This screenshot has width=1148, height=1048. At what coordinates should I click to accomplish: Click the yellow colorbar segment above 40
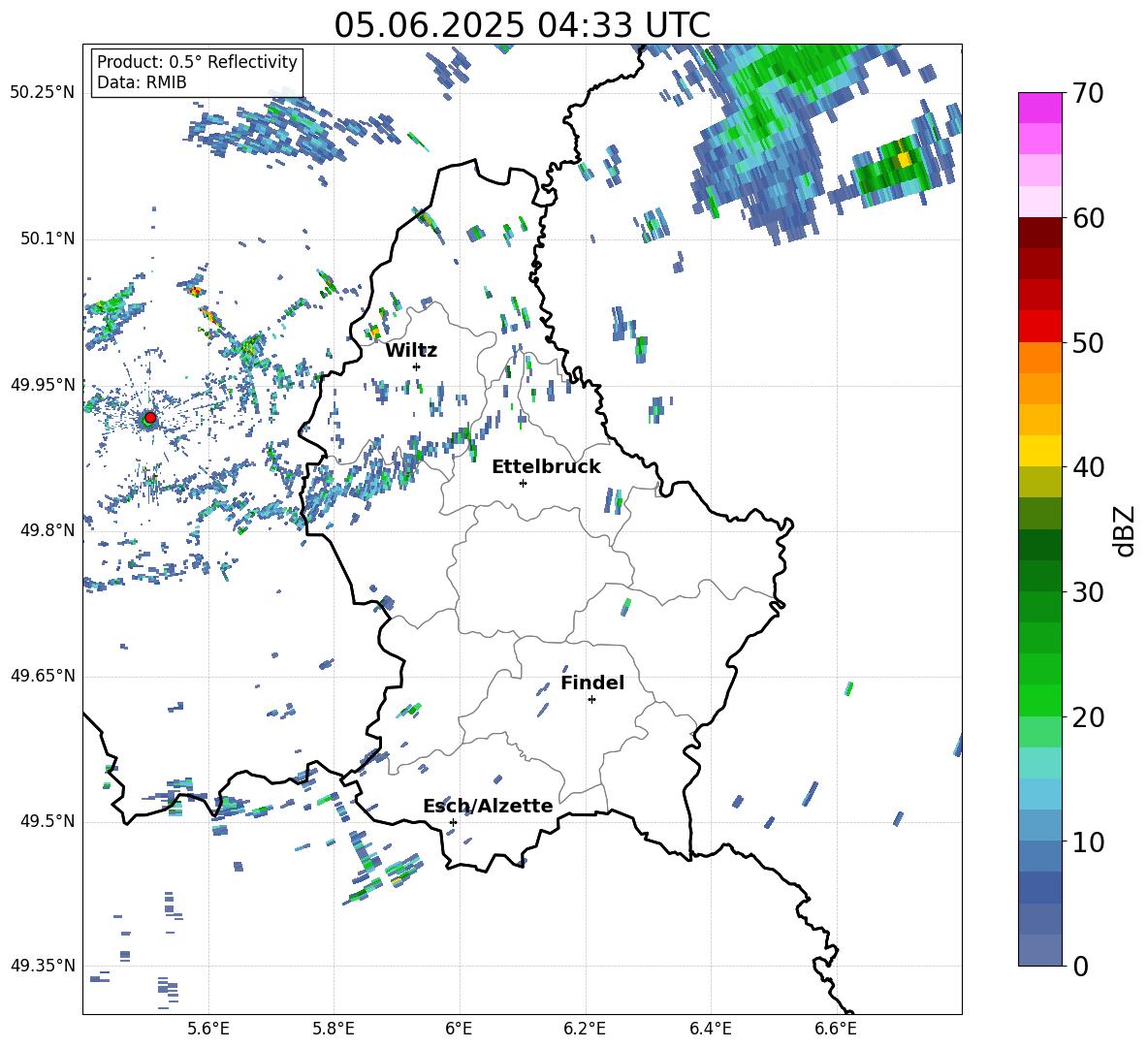1039,451
